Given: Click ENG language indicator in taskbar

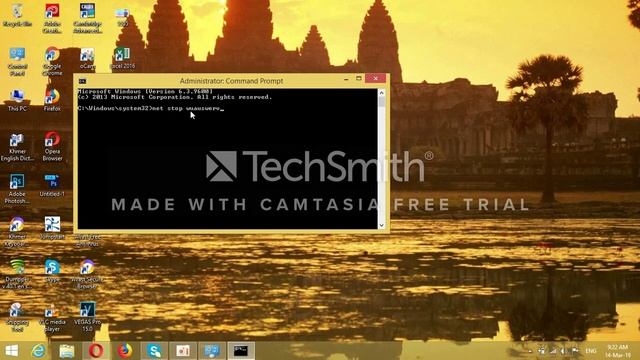Looking at the screenshot, I should tap(591, 351).
